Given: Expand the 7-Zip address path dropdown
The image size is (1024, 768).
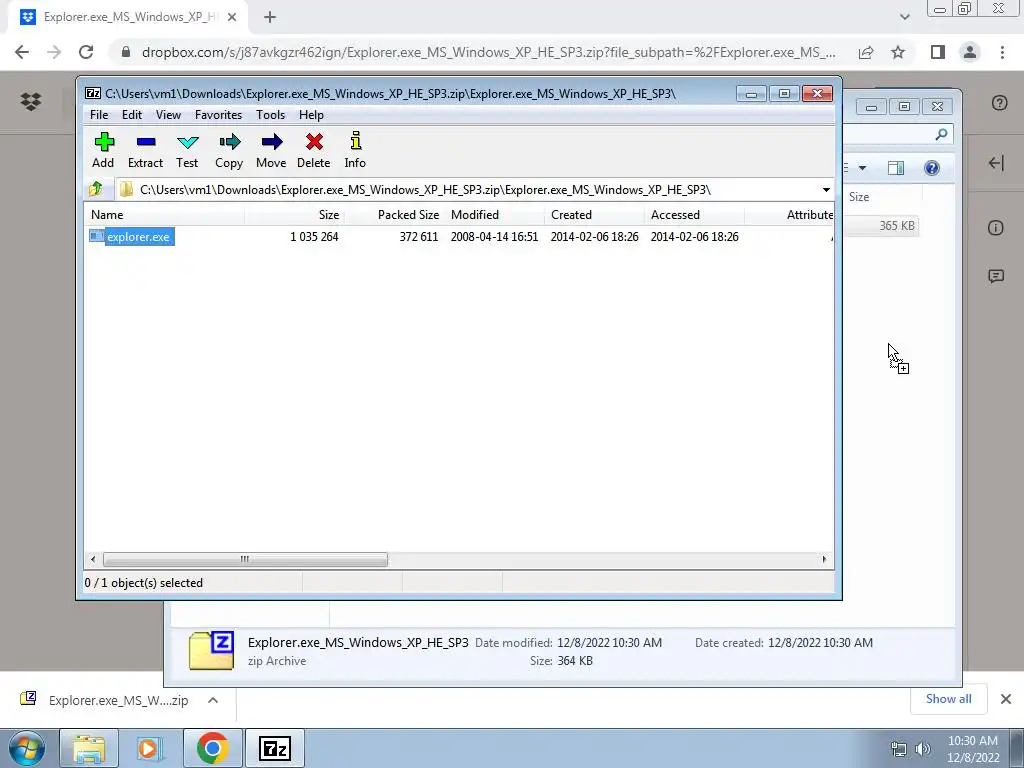Looking at the screenshot, I should 826,190.
